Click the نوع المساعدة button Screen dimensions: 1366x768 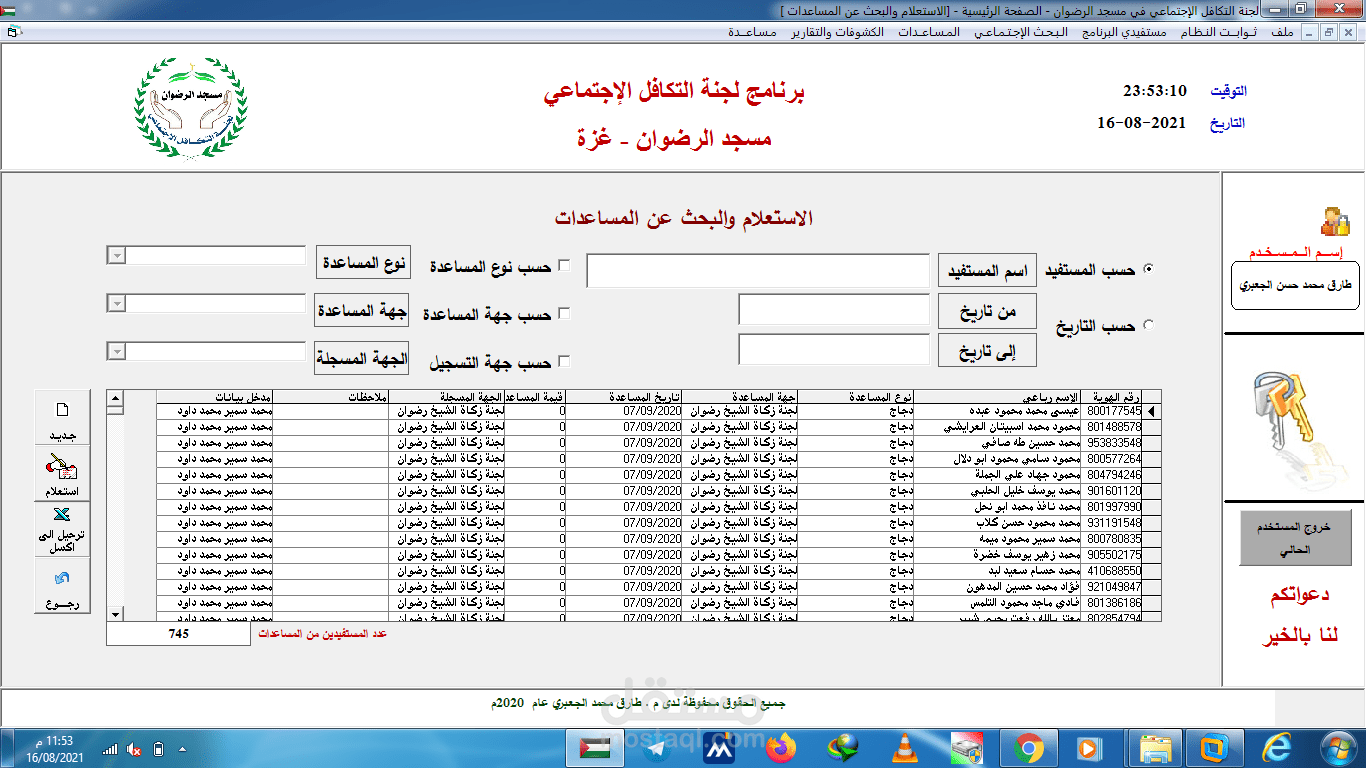click(x=364, y=262)
